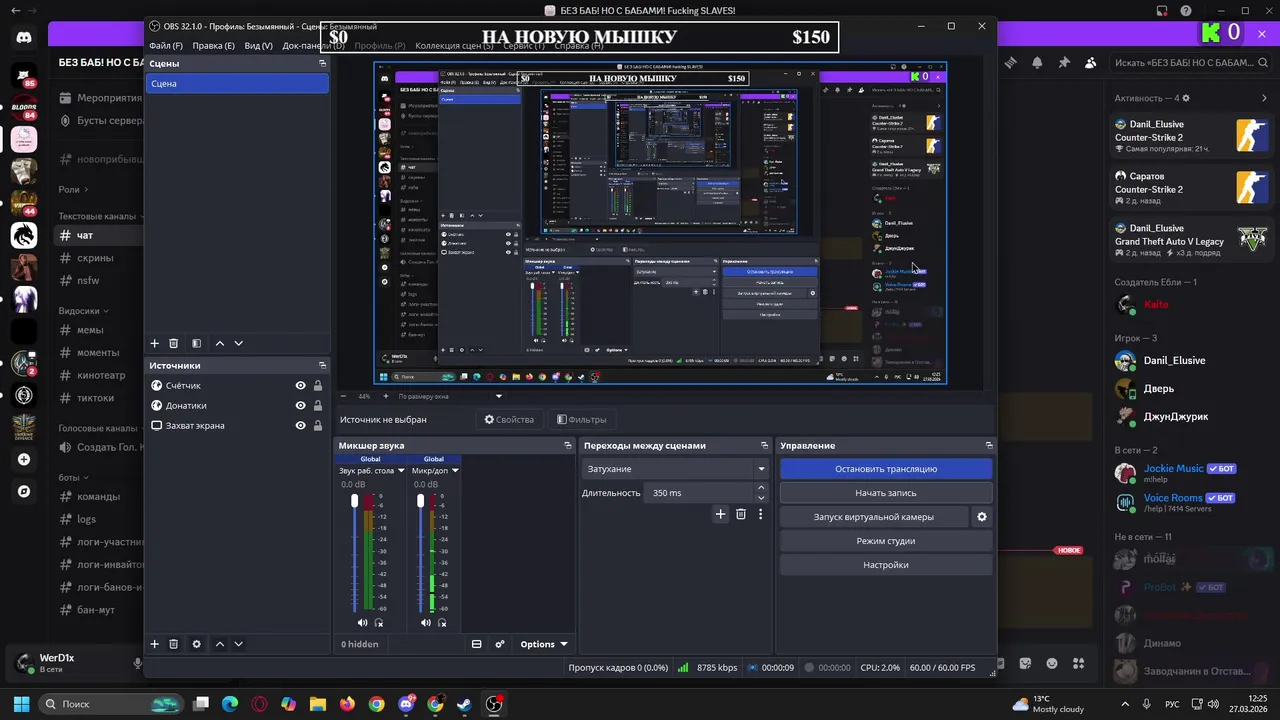This screenshot has height=720, width=1280.
Task: Mute the Звук раб. стола speaker icon
Action: click(x=363, y=622)
